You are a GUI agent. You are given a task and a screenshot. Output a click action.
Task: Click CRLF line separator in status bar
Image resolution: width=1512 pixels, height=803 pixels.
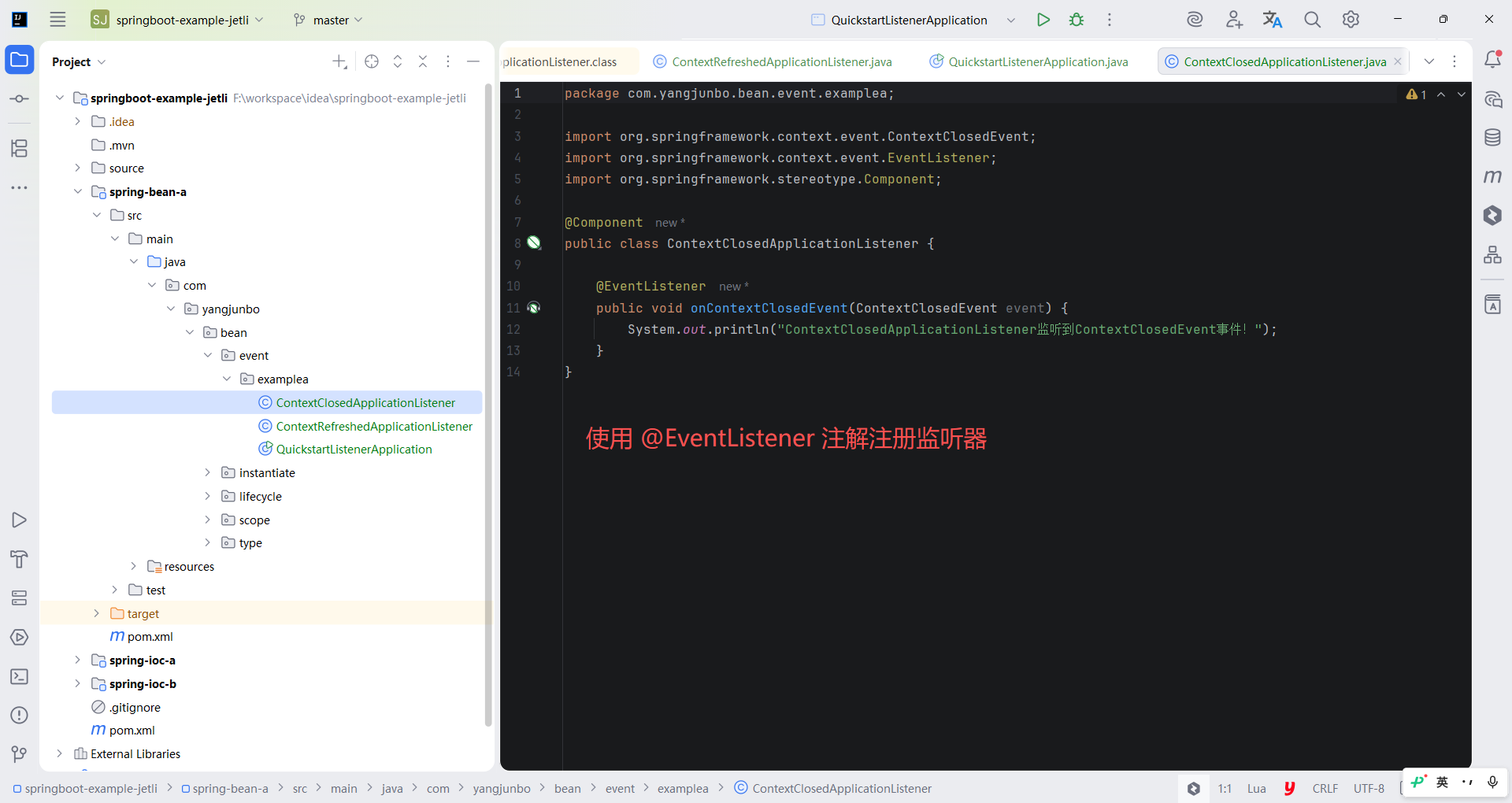tap(1325, 788)
